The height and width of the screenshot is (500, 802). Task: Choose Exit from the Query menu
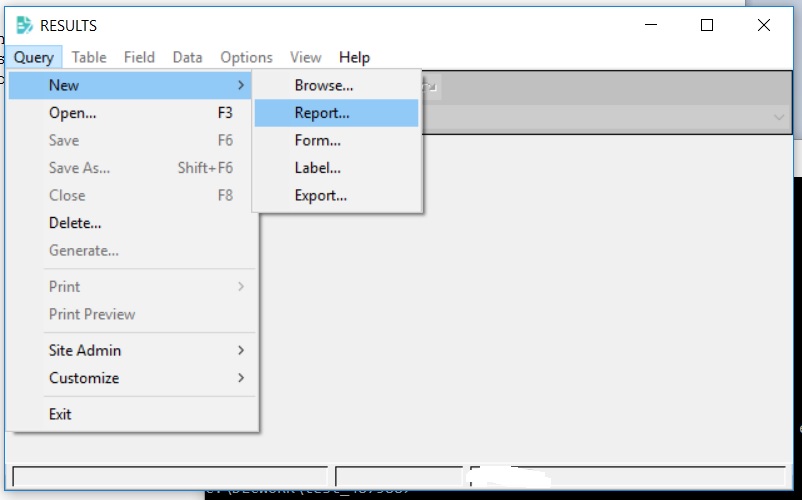(130, 415)
